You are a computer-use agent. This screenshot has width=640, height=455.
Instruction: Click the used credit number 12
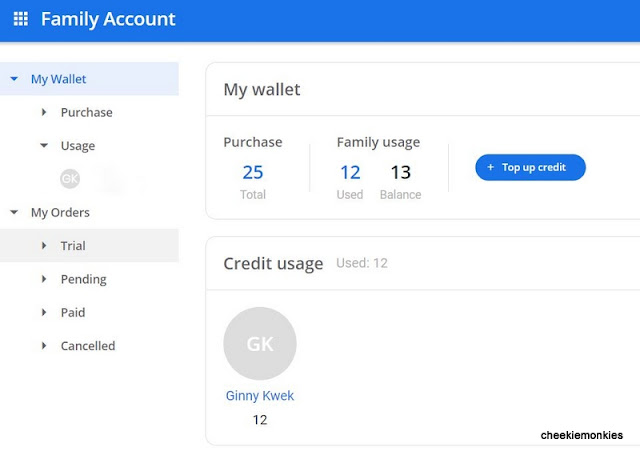350,173
